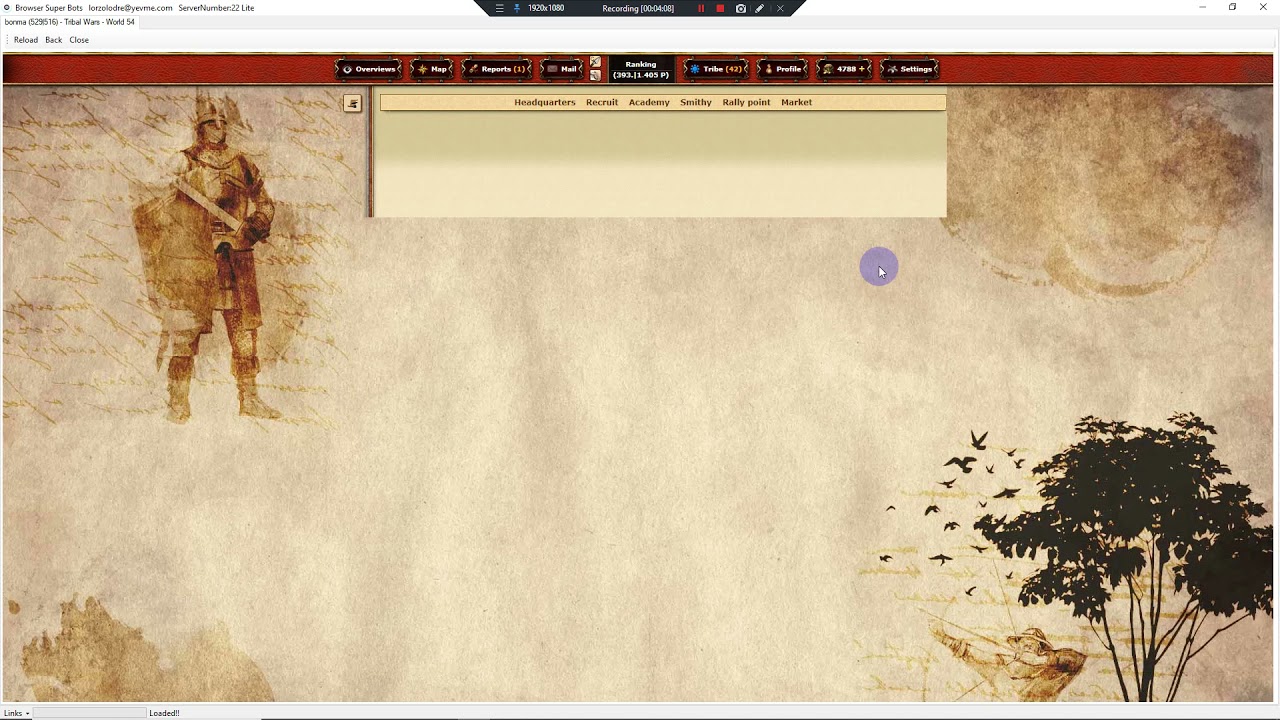This screenshot has width=1280, height=720.
Task: Open the Ranking box
Action: [x=641, y=69]
